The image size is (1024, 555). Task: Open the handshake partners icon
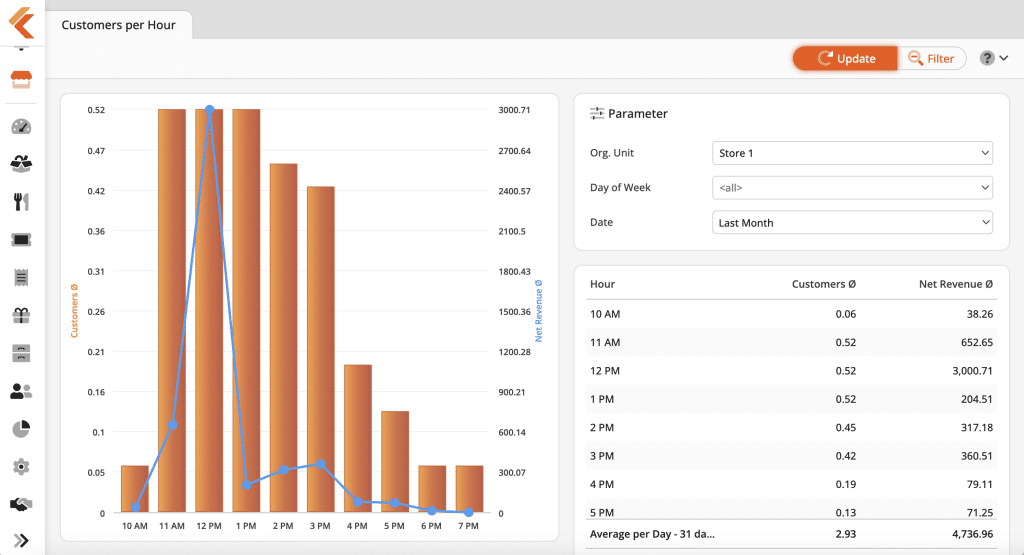click(21, 504)
